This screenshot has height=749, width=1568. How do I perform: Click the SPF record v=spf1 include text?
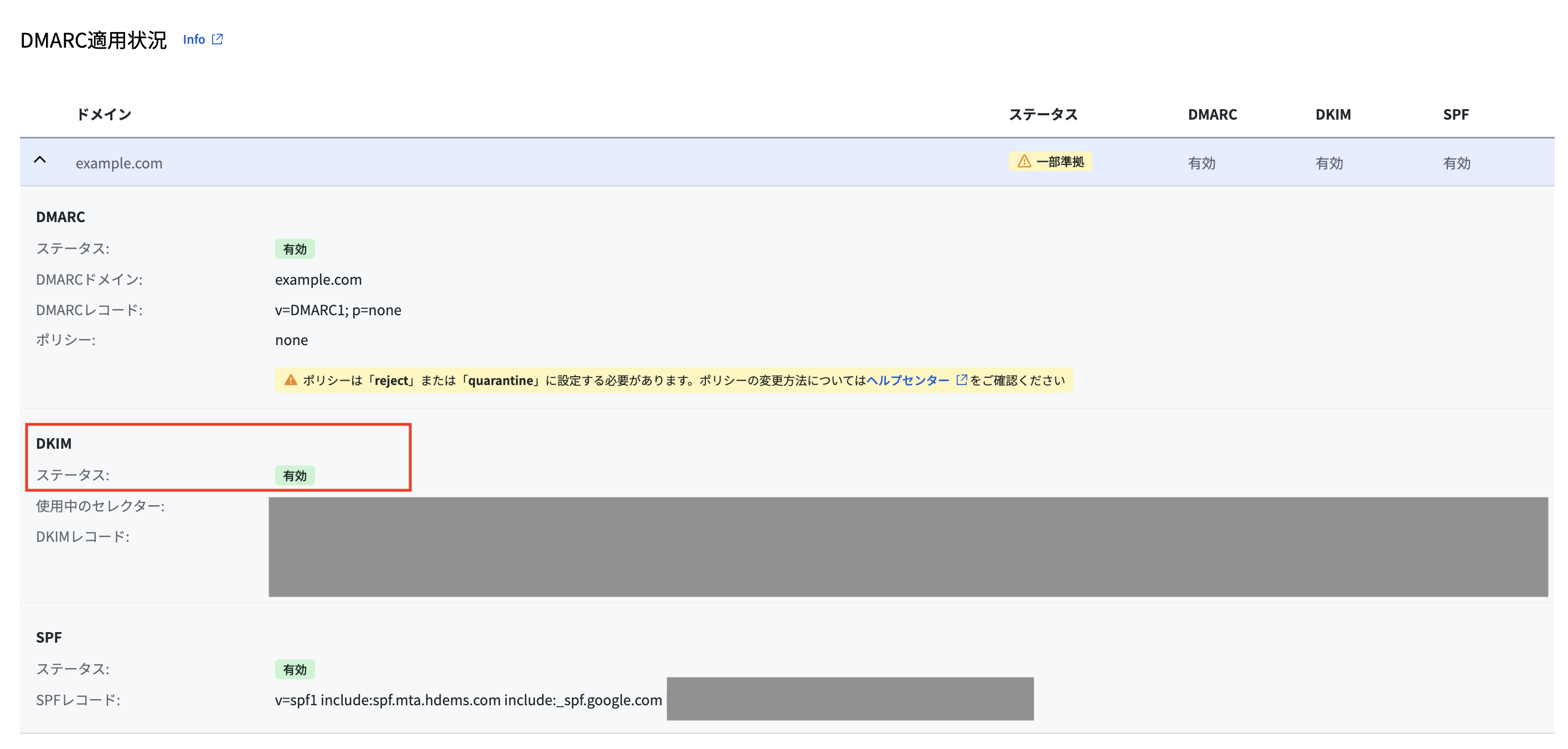click(x=469, y=700)
